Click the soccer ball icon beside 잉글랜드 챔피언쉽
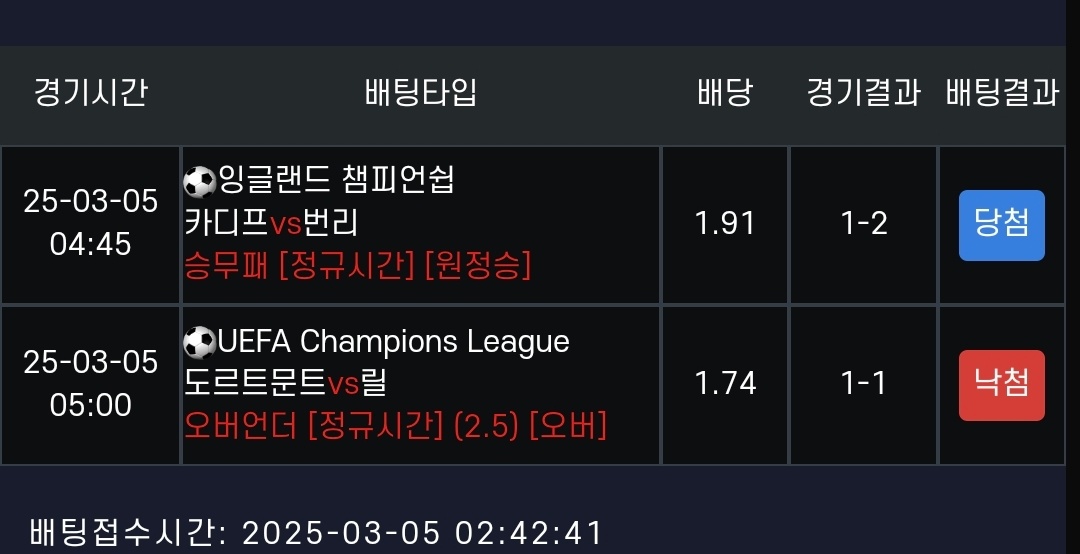This screenshot has height=554, width=1080. click(x=200, y=182)
